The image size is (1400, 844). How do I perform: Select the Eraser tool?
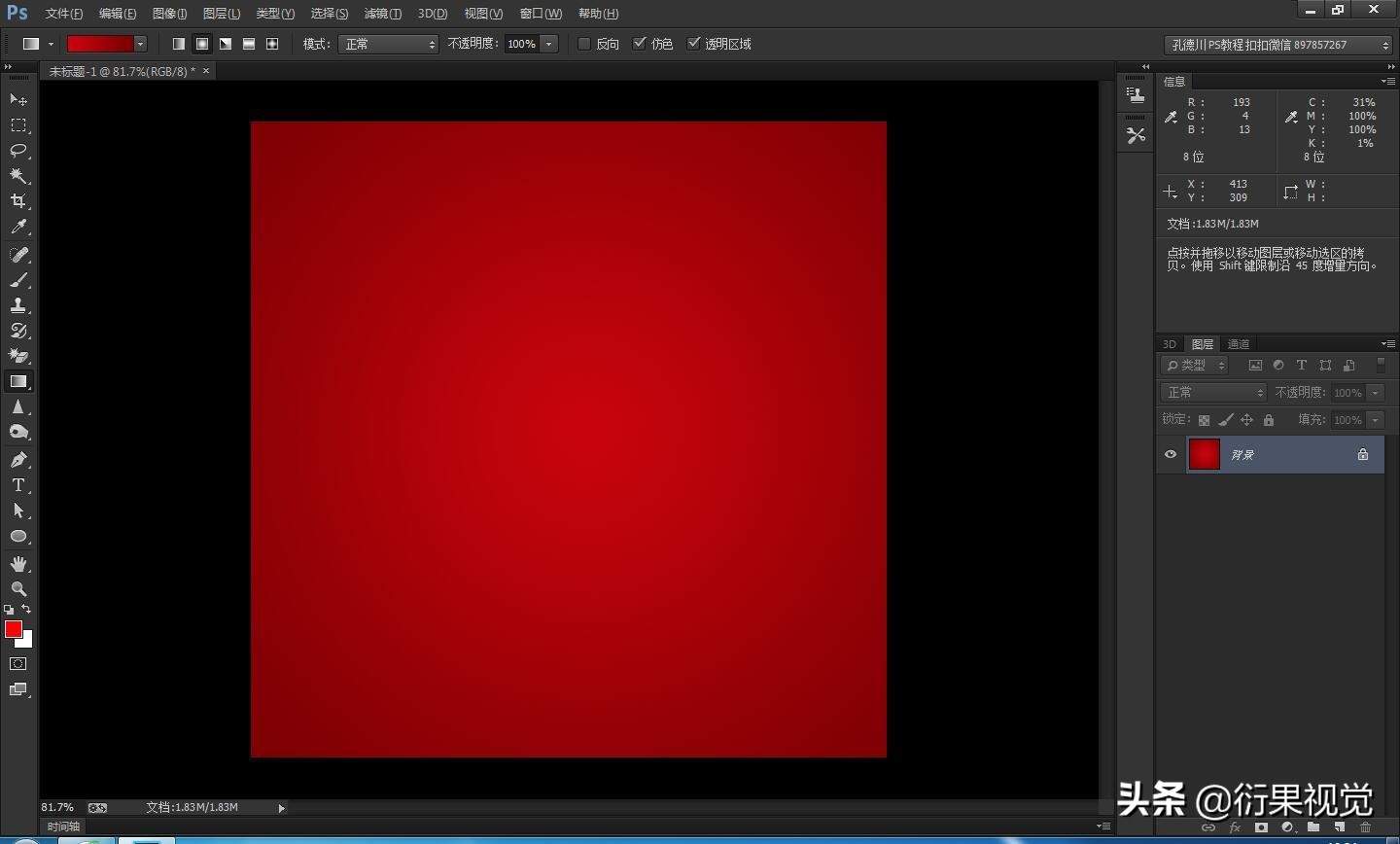pyautogui.click(x=18, y=355)
